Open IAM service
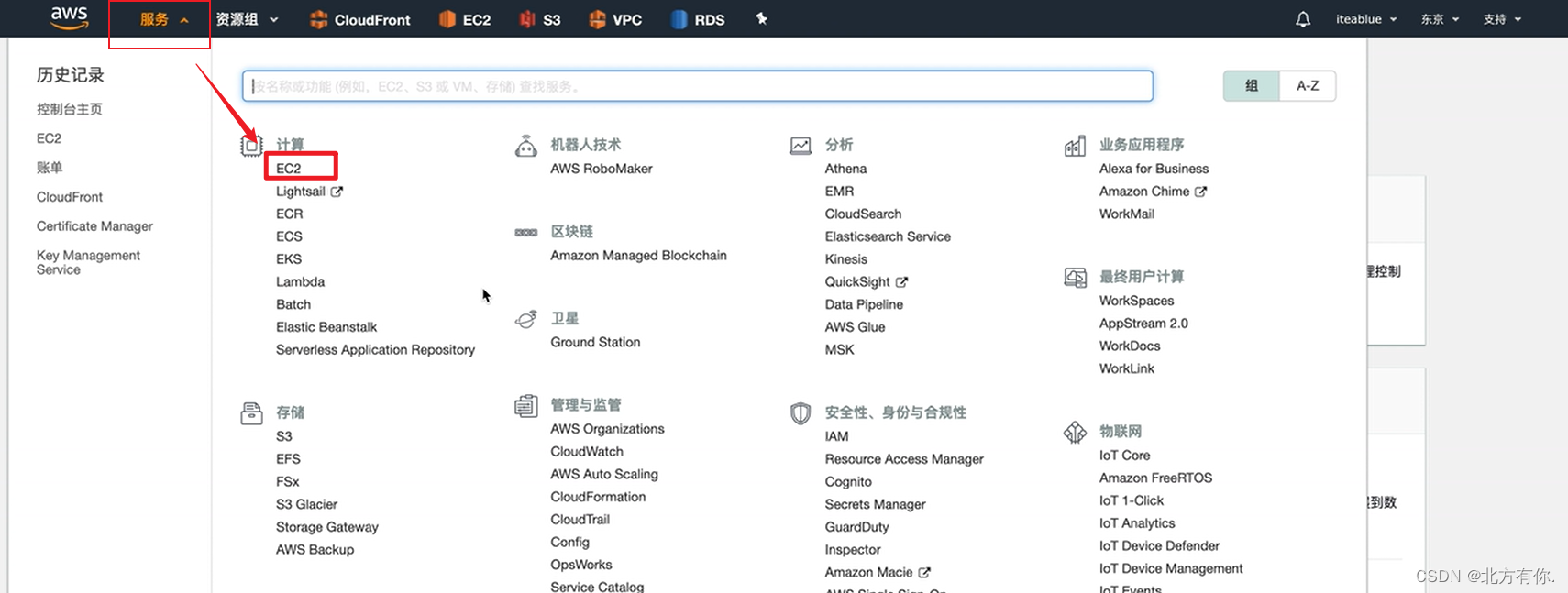 [x=836, y=436]
